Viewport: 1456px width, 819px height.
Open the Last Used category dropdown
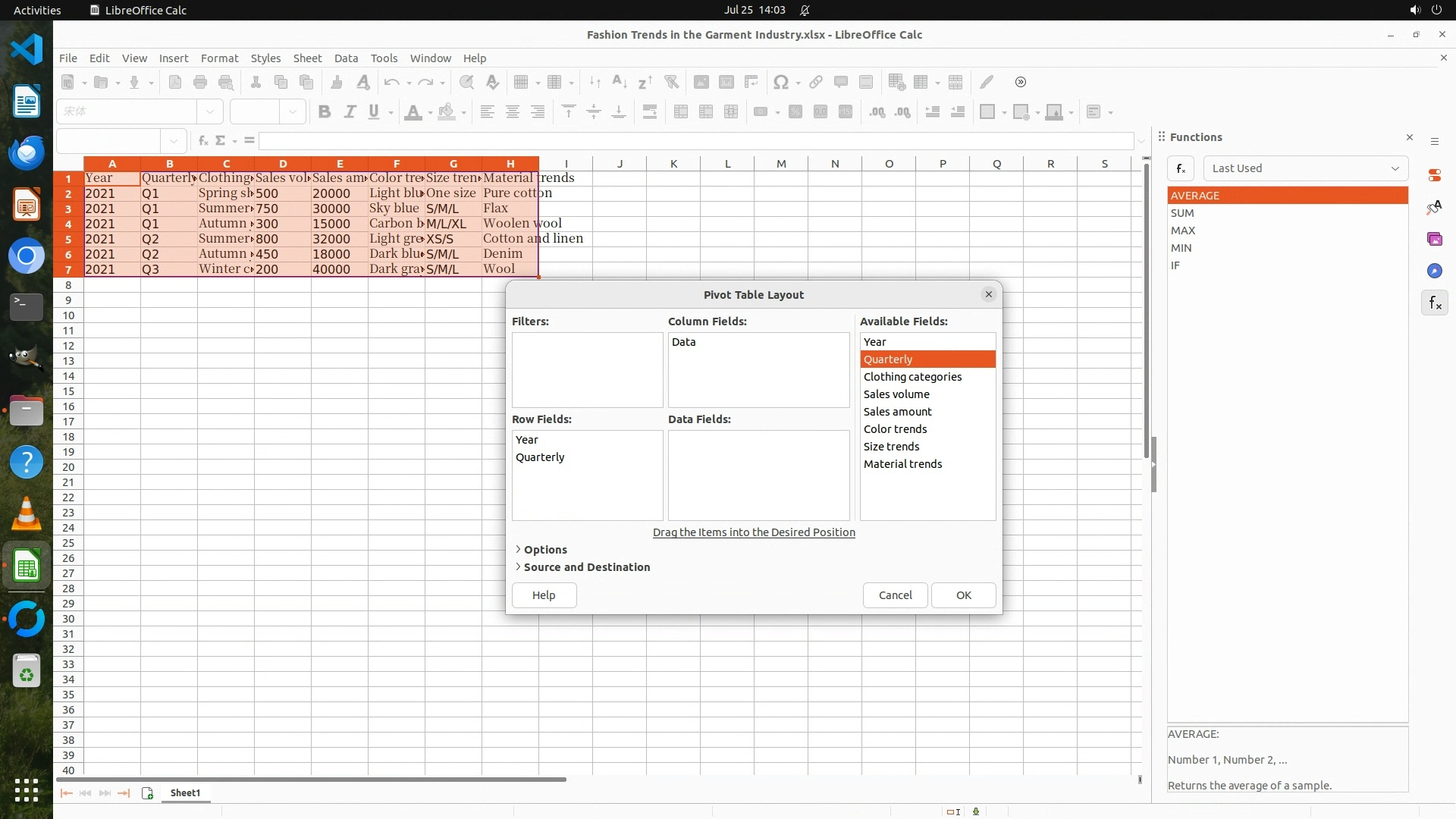(x=1305, y=168)
